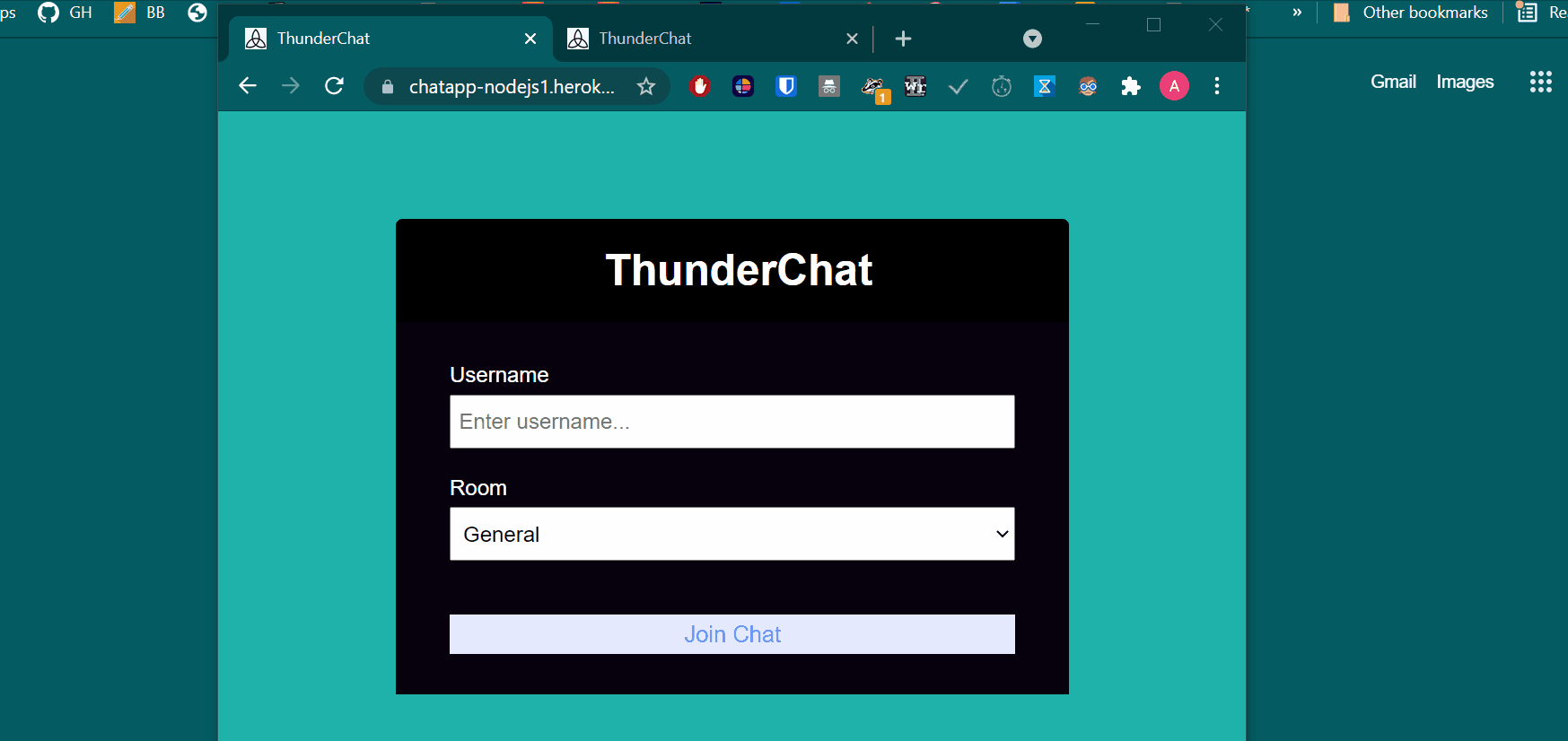Open the Other bookmarks folder
This screenshot has height=741, width=1568.
click(x=1411, y=13)
